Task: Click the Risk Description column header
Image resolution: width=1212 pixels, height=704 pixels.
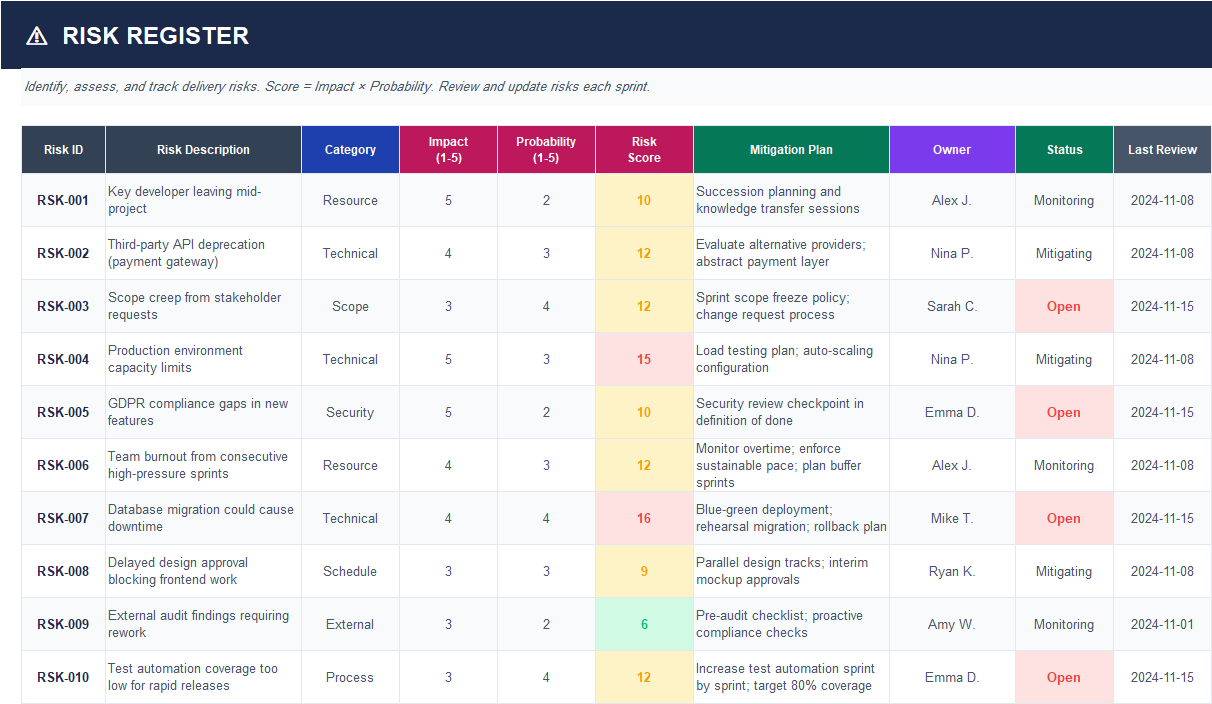Action: pos(203,149)
